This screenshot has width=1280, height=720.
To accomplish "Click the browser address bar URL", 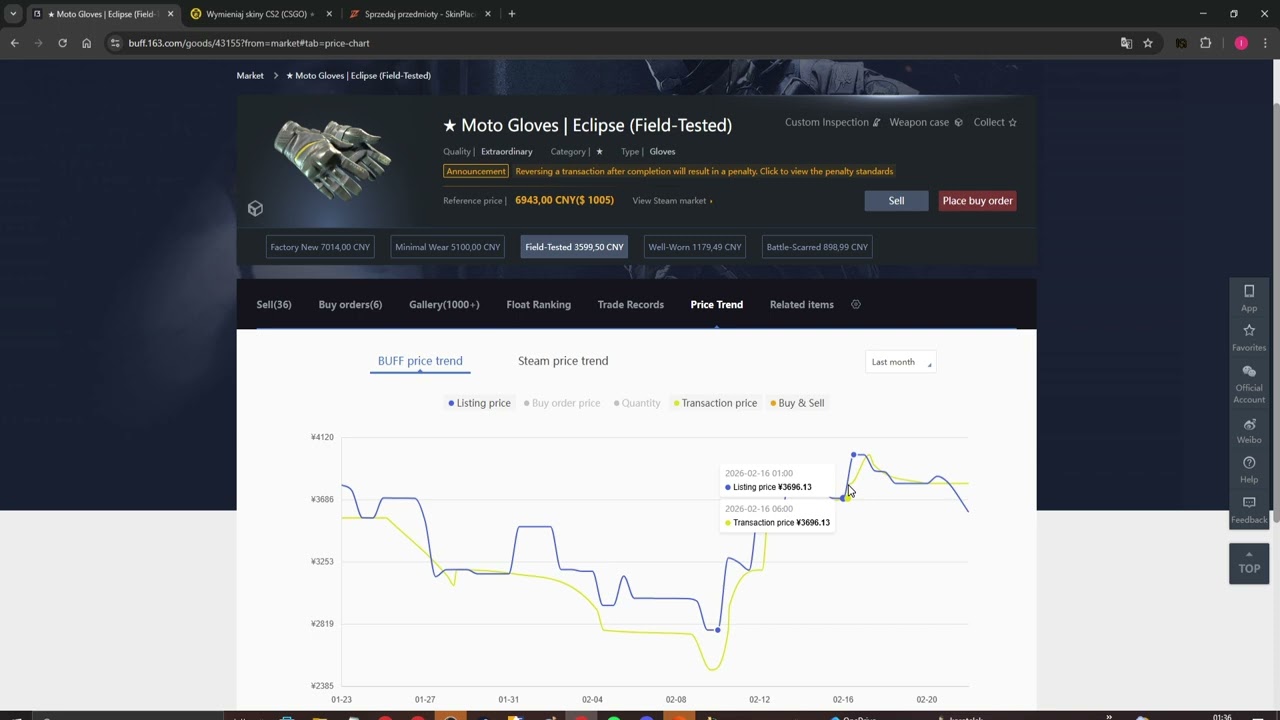I will click(249, 43).
